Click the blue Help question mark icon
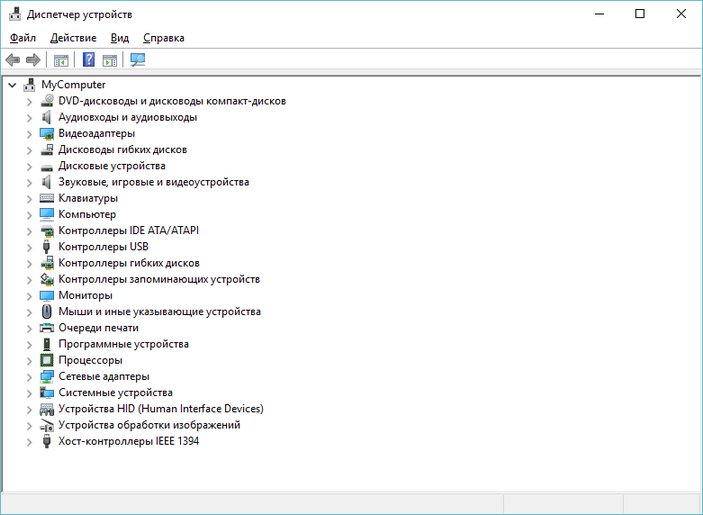The width and height of the screenshot is (703, 515). point(89,60)
